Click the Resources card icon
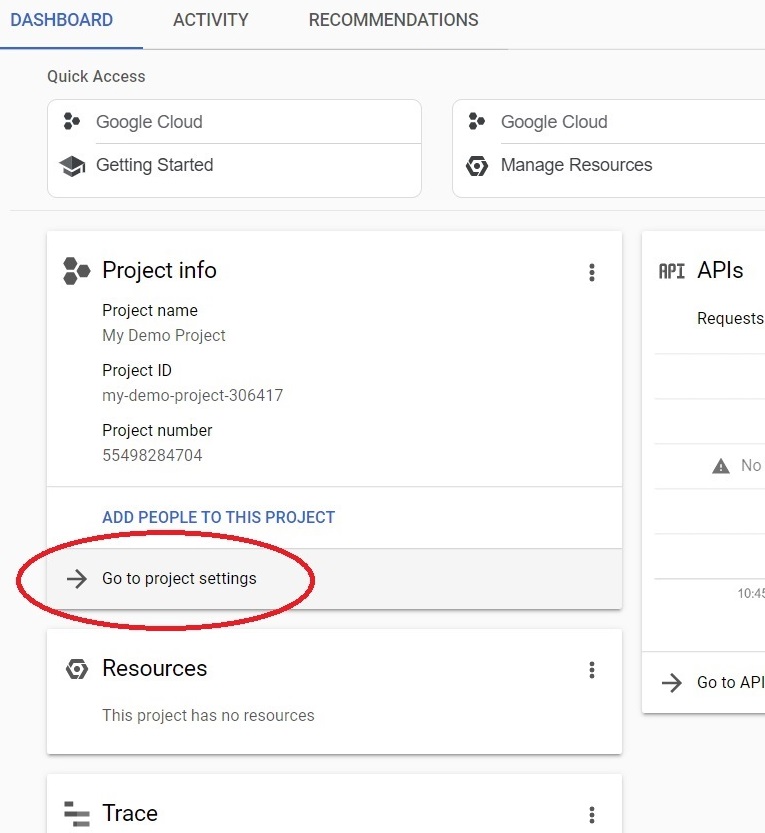 [76, 669]
